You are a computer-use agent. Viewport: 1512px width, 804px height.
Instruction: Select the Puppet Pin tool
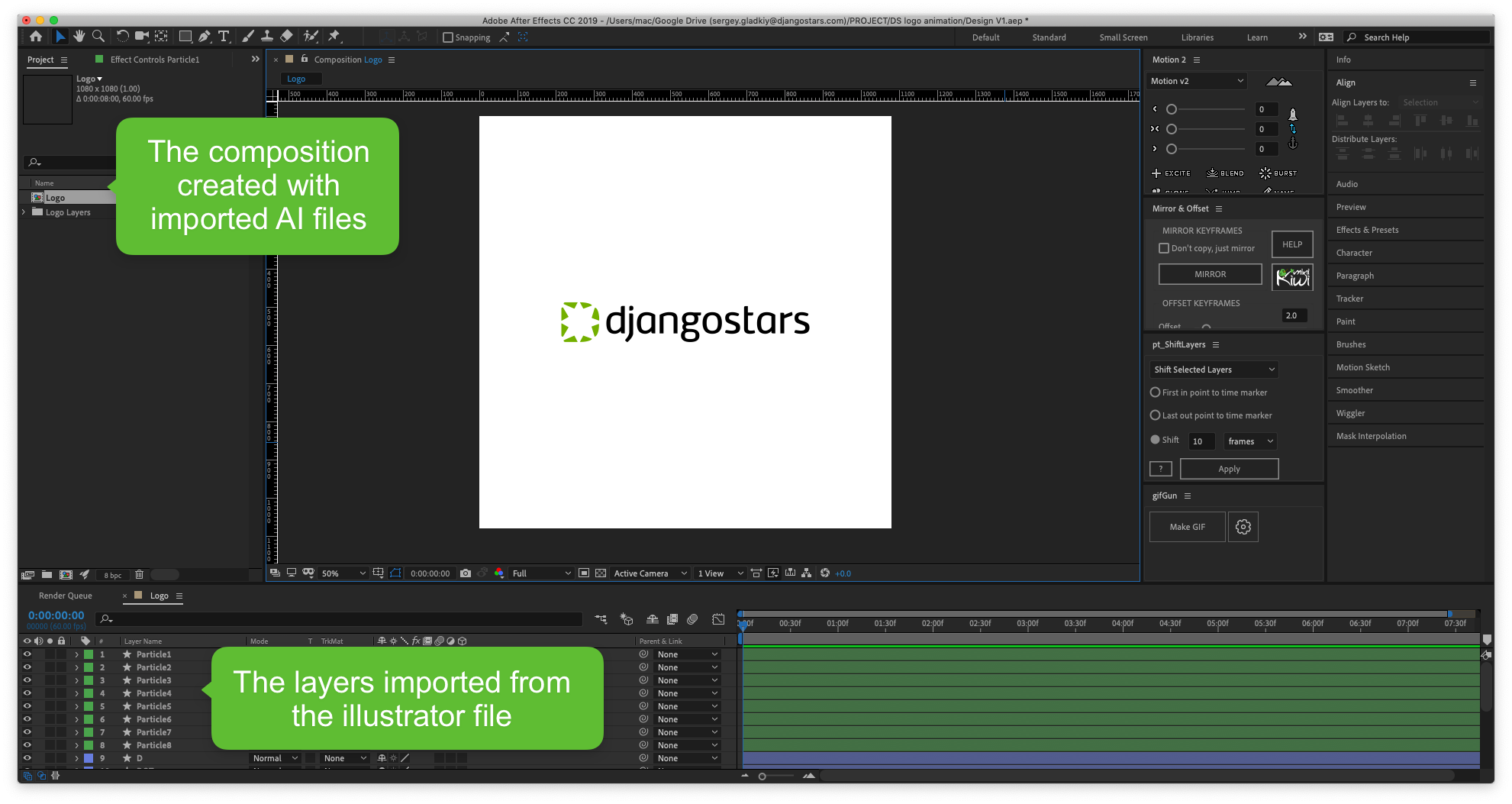pos(334,36)
